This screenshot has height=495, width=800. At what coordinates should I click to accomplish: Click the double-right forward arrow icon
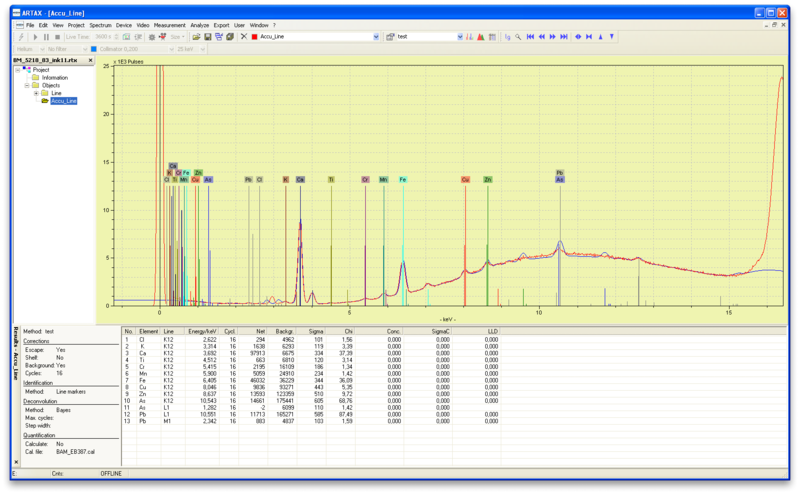(x=553, y=37)
